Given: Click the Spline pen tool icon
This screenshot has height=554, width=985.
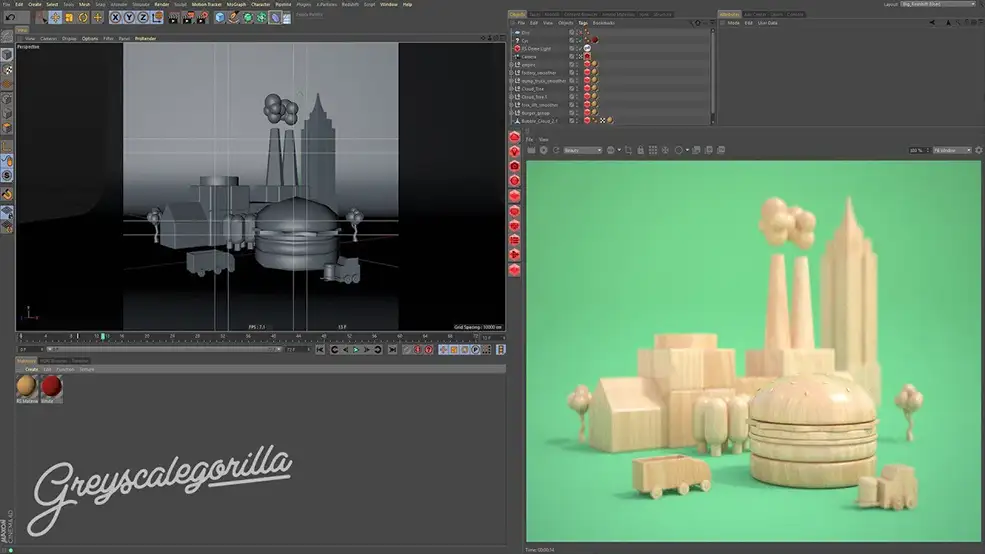Looking at the screenshot, I should (234, 18).
